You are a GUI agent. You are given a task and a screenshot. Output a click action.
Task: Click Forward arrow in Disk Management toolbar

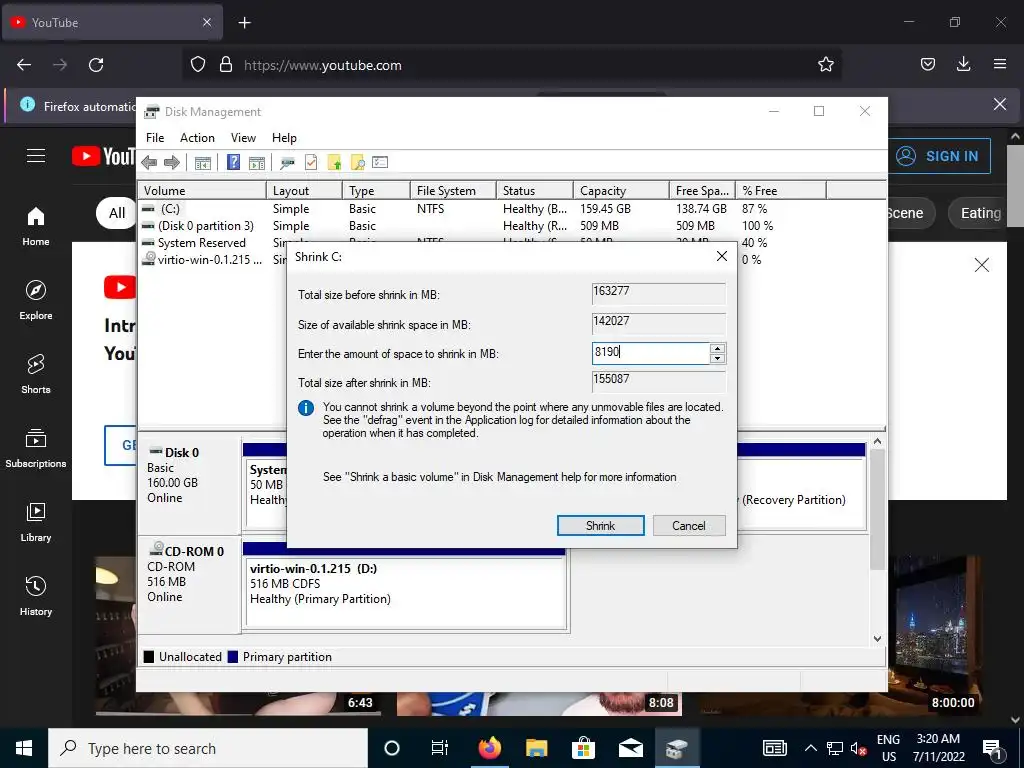click(172, 163)
